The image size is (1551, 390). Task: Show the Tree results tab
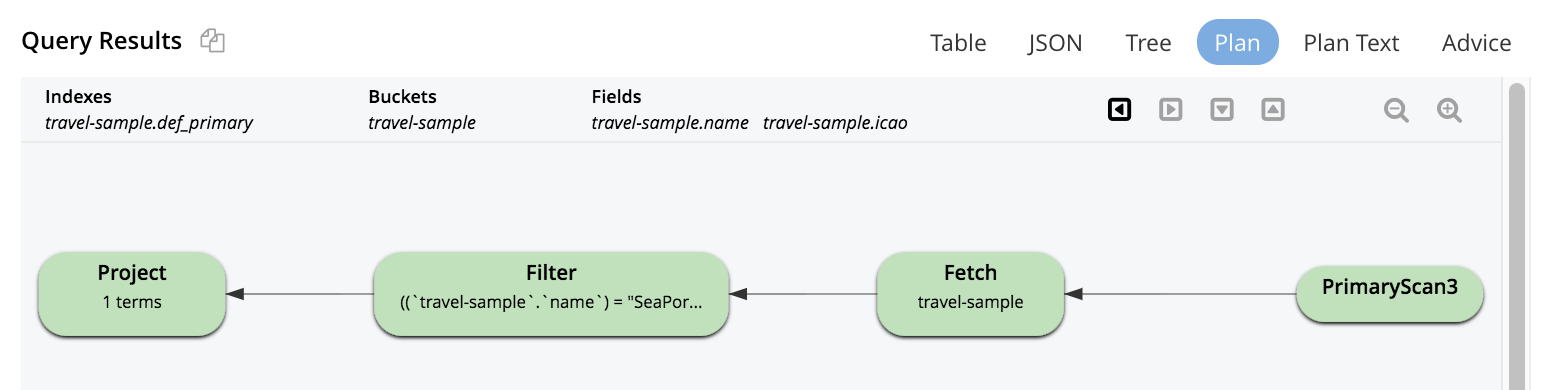(x=1148, y=43)
